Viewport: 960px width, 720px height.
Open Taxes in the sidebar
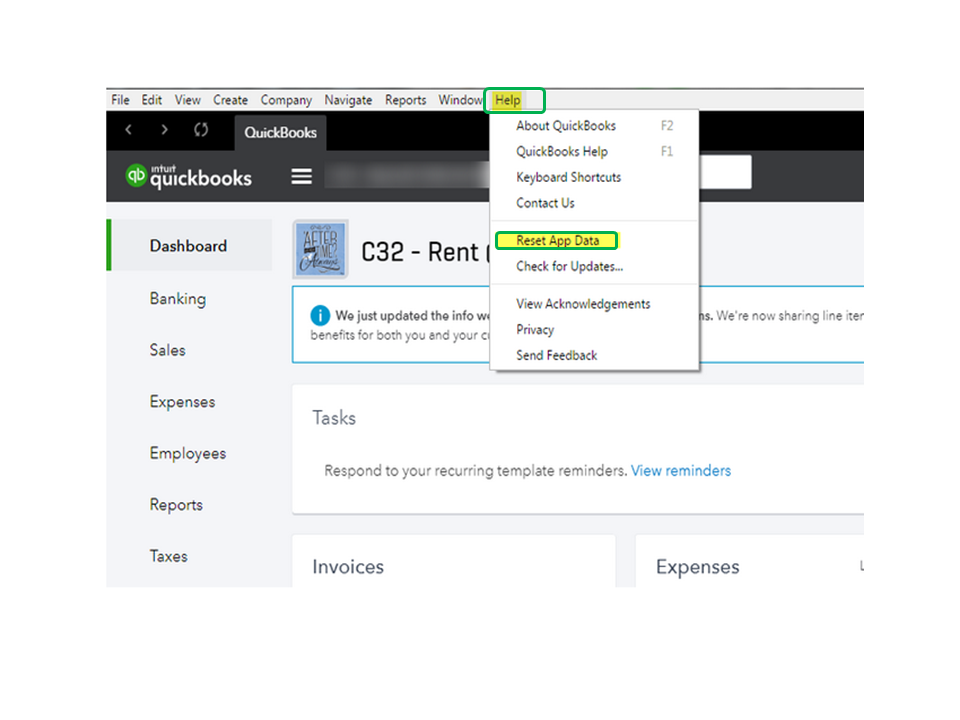pos(168,556)
